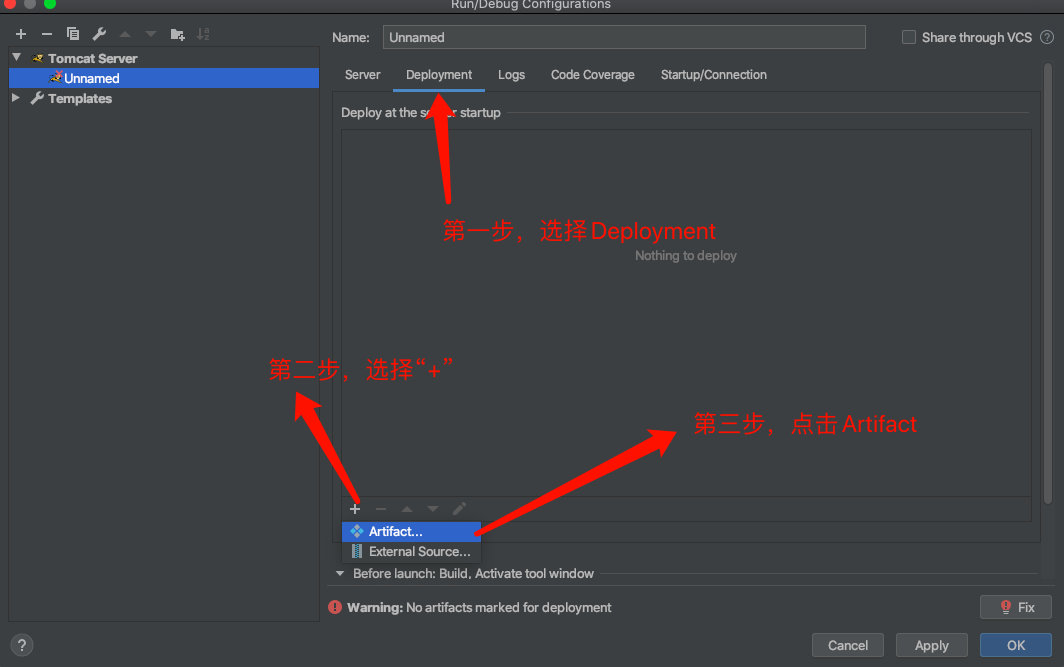Add a deployment item with plus
1064x667 pixels.
point(355,509)
